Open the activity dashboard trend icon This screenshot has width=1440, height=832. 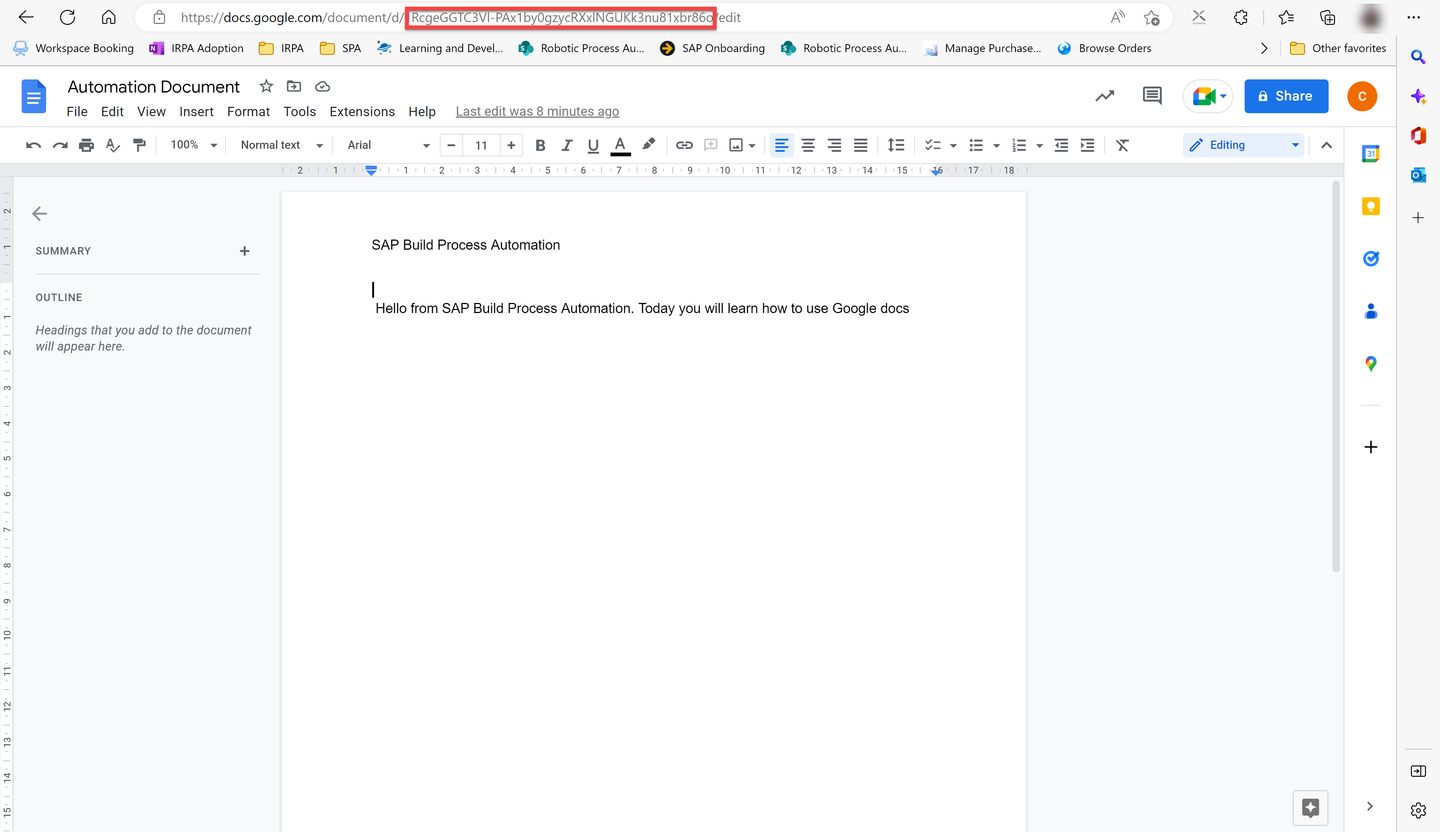coord(1105,96)
